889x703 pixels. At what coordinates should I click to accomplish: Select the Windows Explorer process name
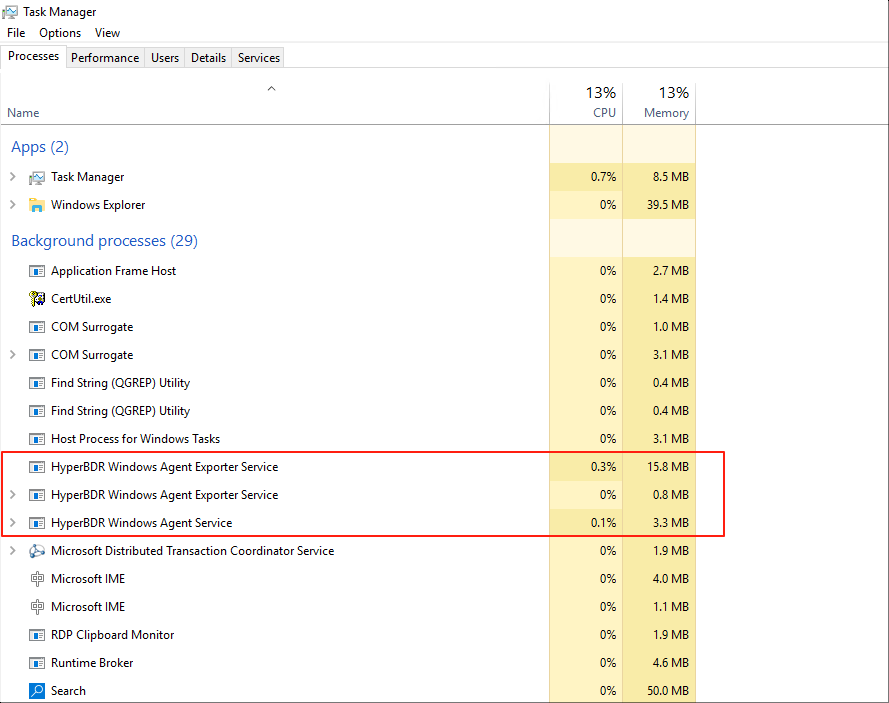pyautogui.click(x=98, y=205)
